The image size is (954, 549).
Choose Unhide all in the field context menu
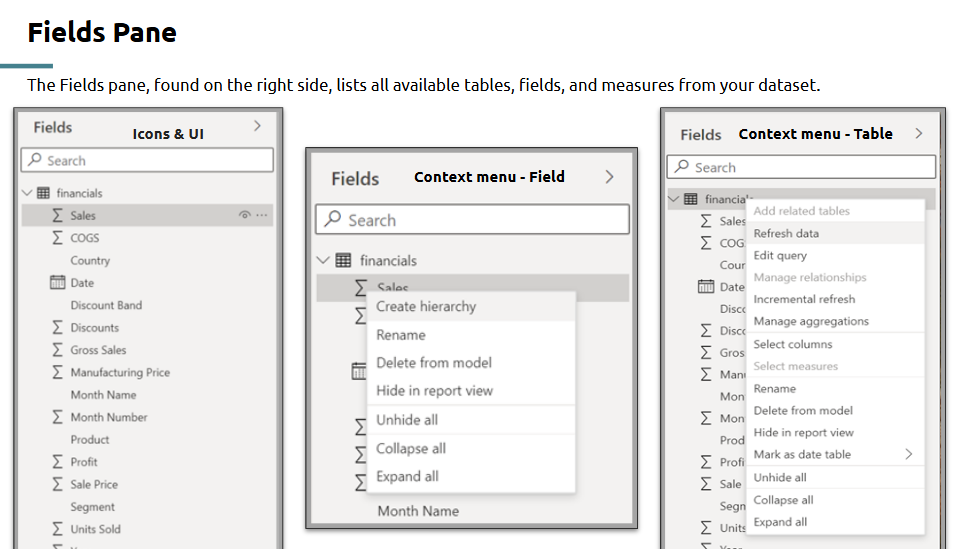click(x=472, y=420)
